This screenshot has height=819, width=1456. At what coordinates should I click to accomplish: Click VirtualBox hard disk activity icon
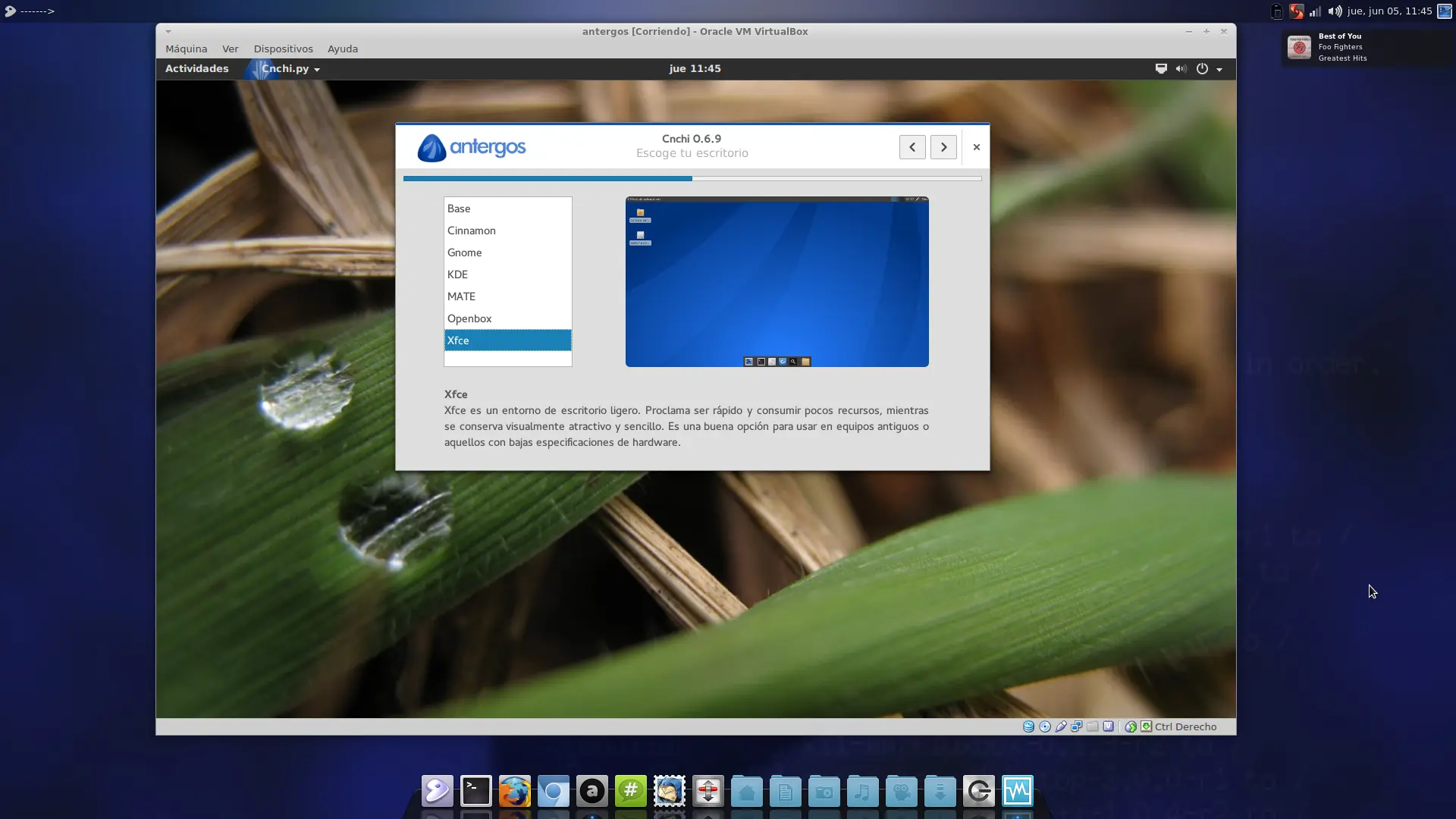pyautogui.click(x=1028, y=726)
